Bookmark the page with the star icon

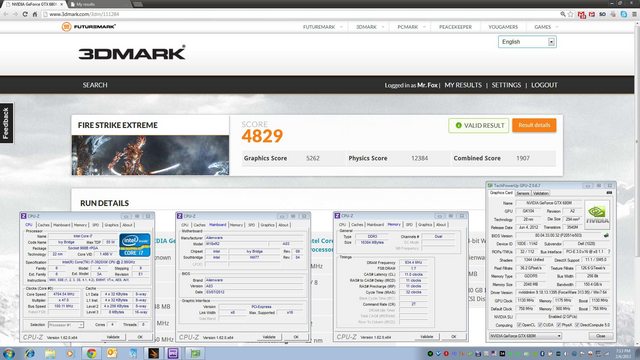571,14
